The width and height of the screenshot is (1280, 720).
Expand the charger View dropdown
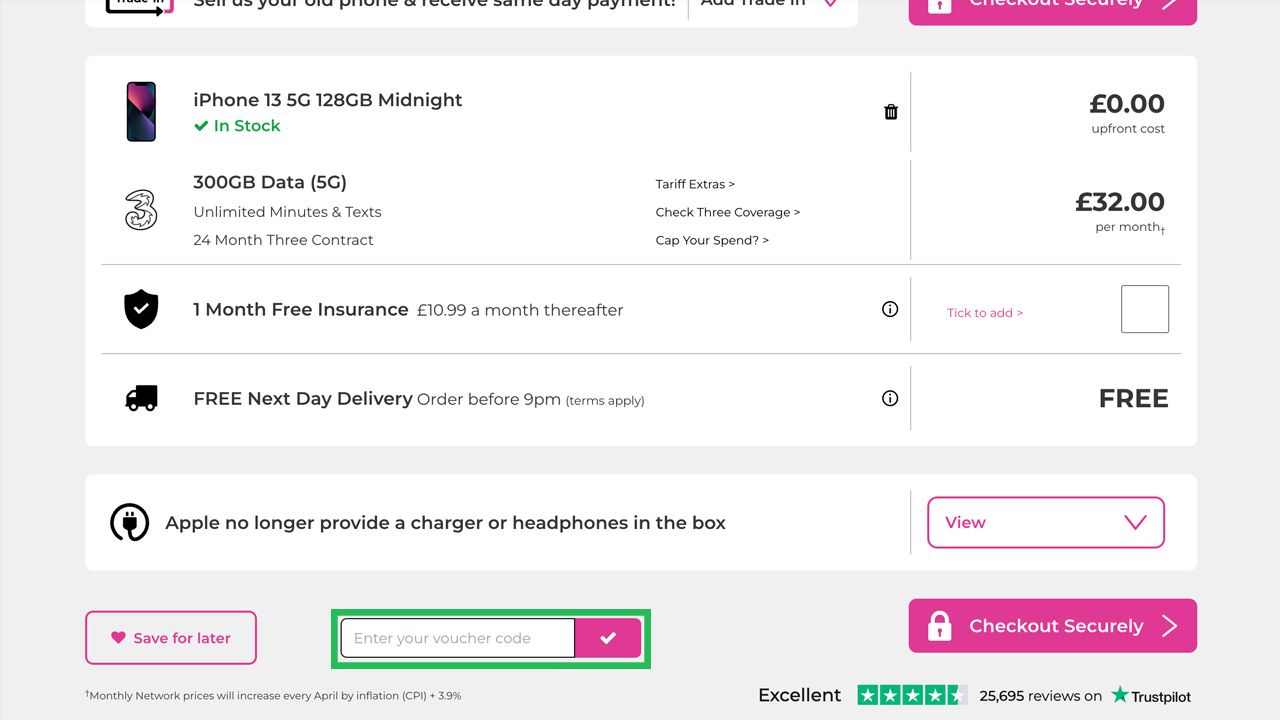click(x=1046, y=522)
